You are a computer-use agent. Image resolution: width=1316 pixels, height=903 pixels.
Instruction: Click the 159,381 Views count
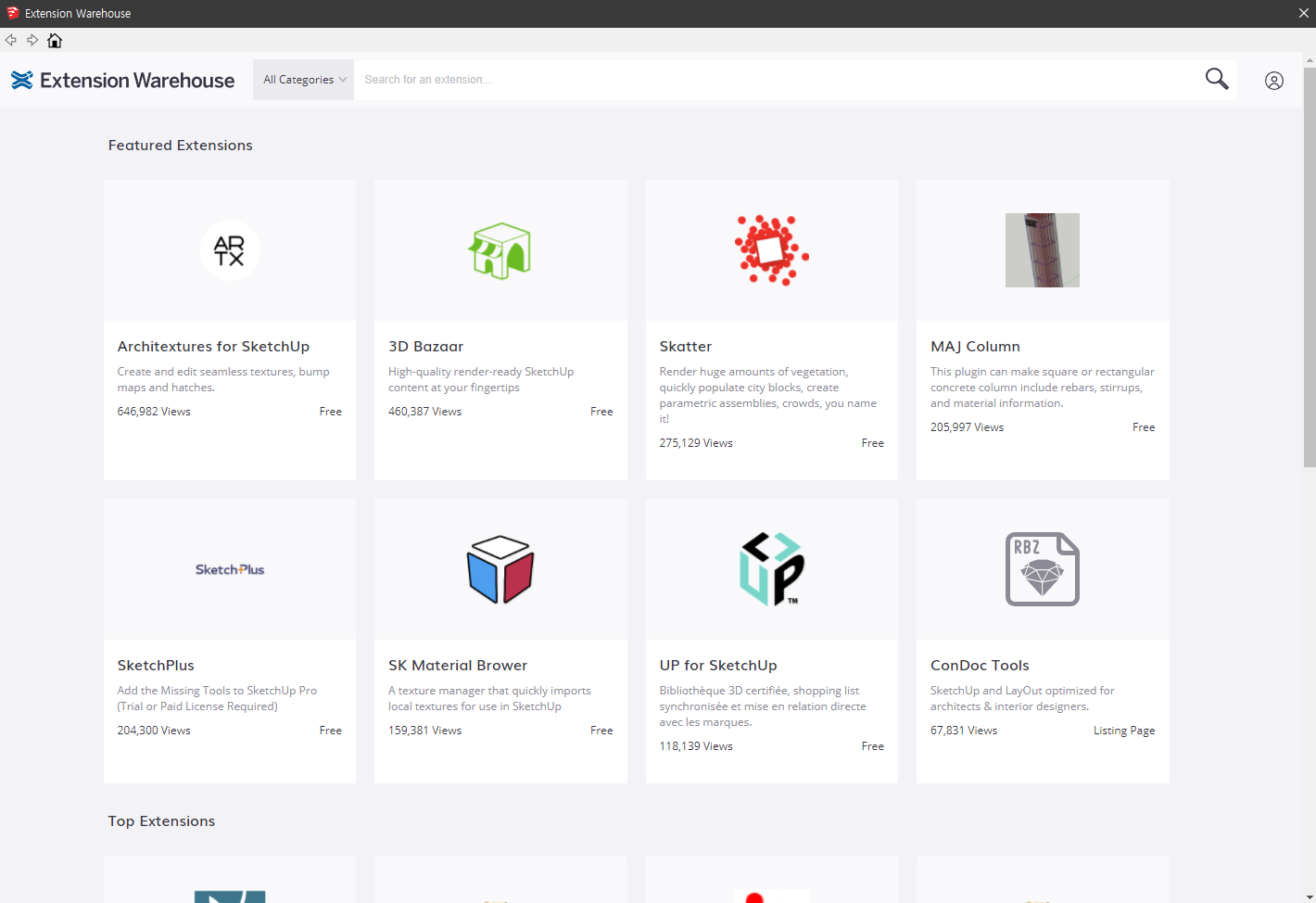coord(424,731)
